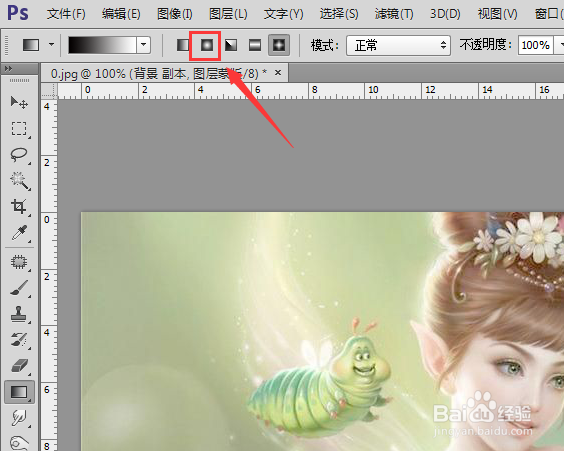Choose linear gradient style
Image resolution: width=564 pixels, height=451 pixels.
point(183,45)
